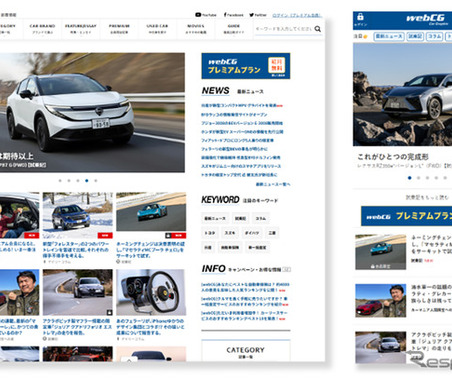
Task: Tap the 最新ニュース tab in mobile view
Action: point(389,36)
